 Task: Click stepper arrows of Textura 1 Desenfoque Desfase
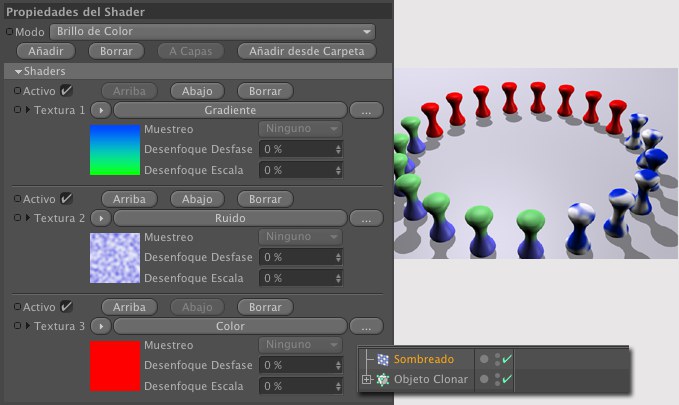pos(338,149)
